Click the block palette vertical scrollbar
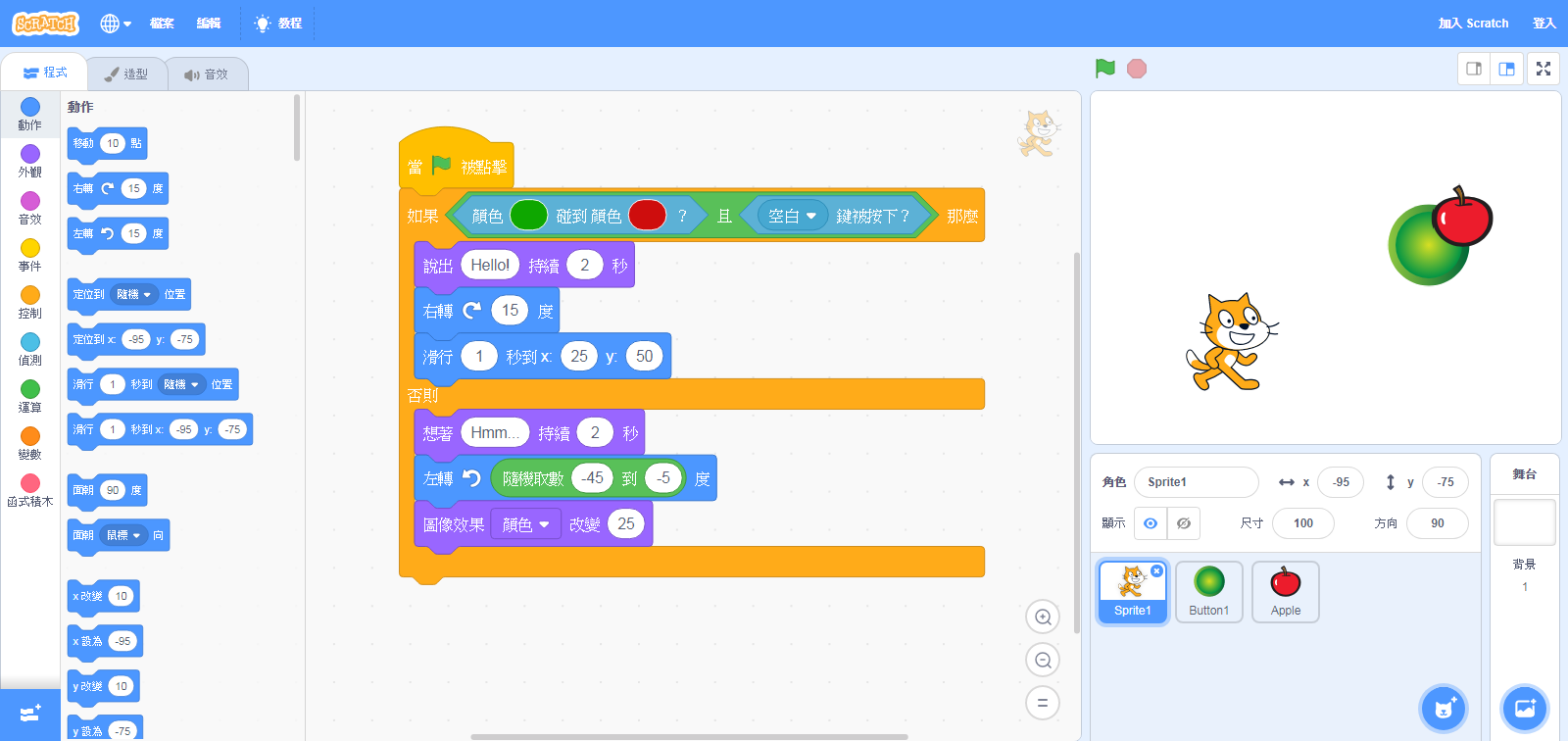The image size is (1568, 741). [297, 128]
